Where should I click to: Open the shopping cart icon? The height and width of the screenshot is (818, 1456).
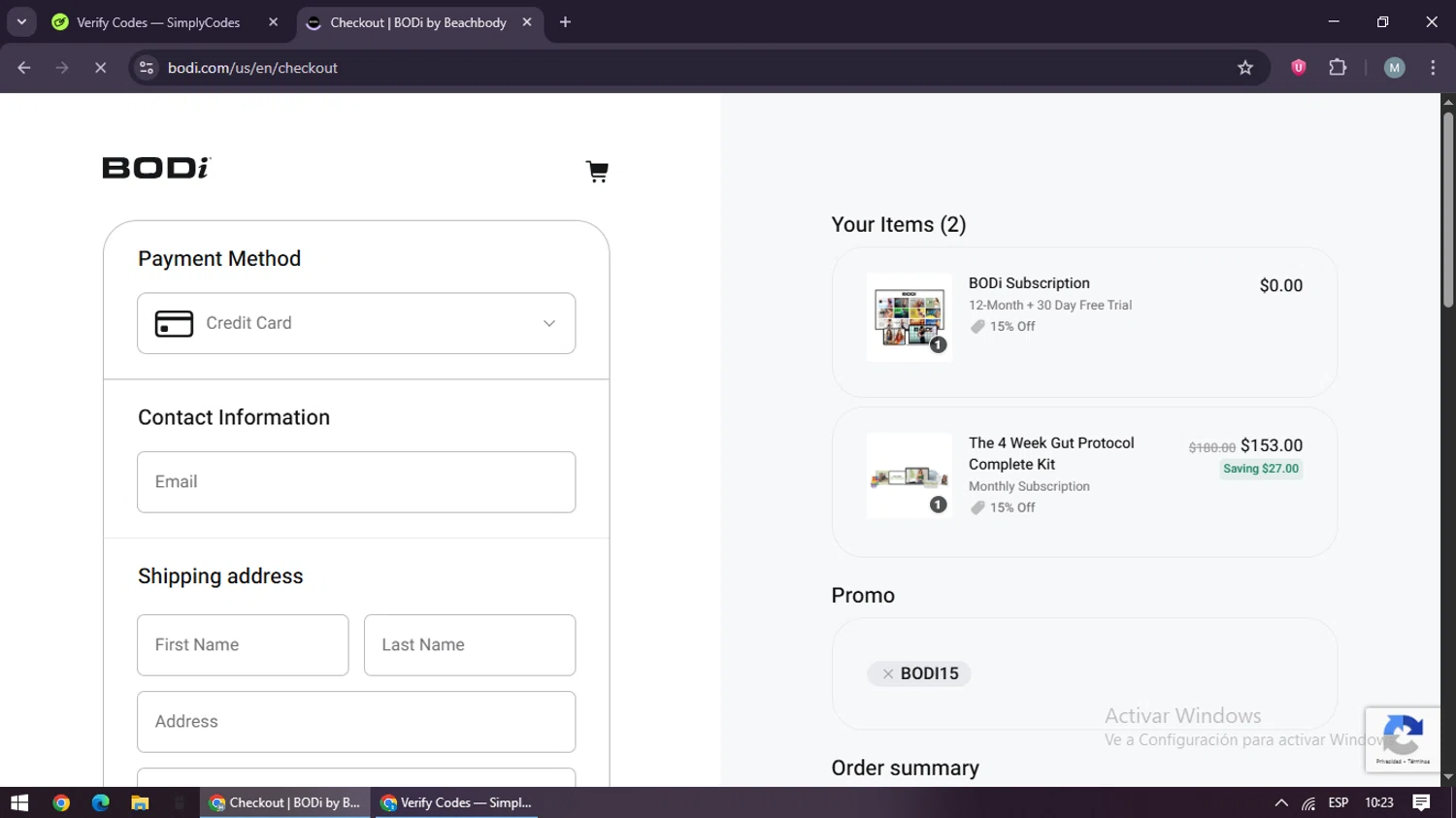597,172
